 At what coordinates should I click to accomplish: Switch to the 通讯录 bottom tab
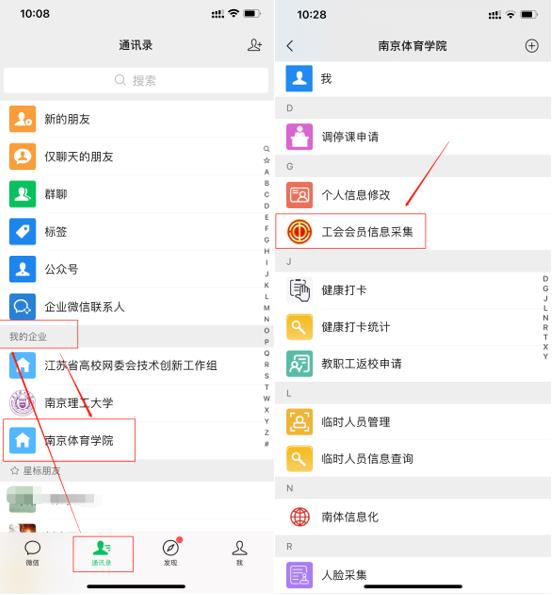101,553
